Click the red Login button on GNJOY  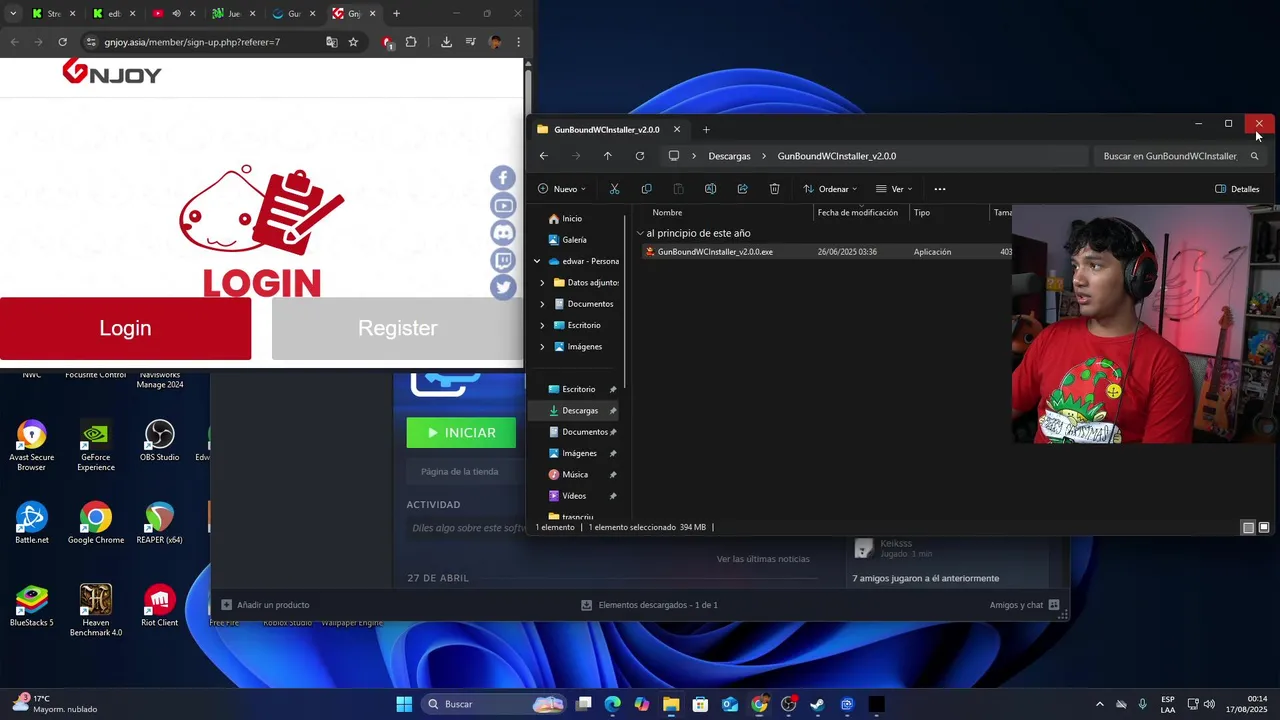[125, 328]
